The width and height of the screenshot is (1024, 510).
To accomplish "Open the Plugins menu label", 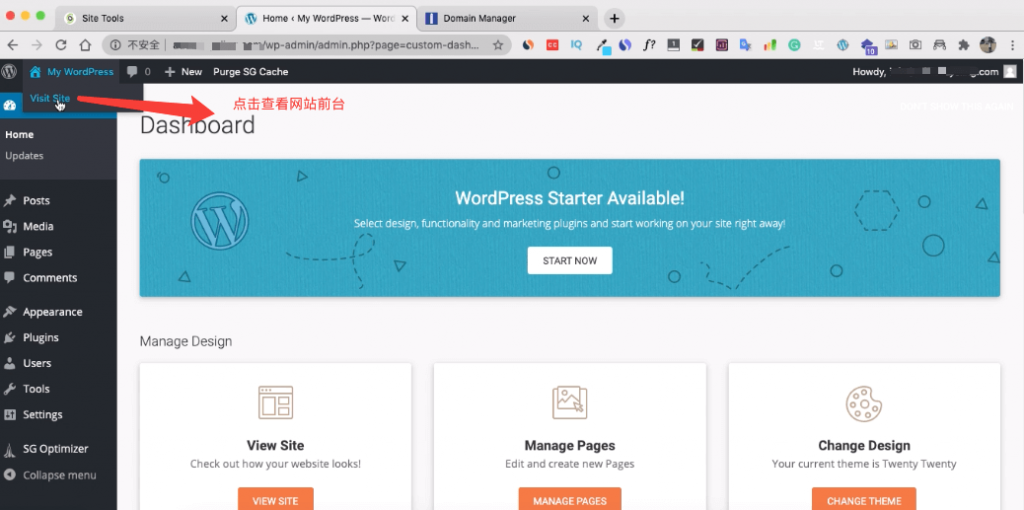I will 40,338.
